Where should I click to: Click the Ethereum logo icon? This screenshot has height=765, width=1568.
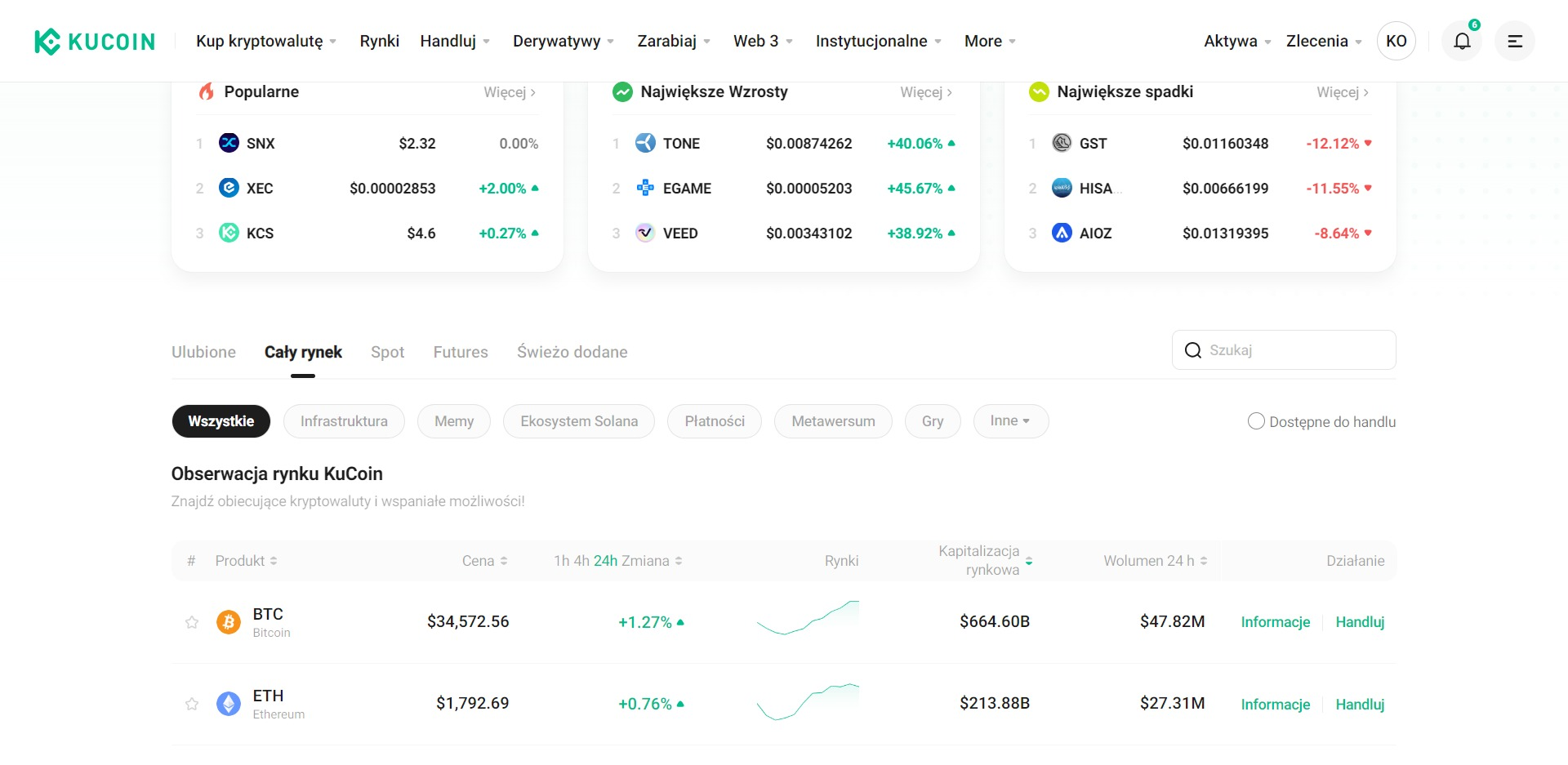(x=229, y=704)
